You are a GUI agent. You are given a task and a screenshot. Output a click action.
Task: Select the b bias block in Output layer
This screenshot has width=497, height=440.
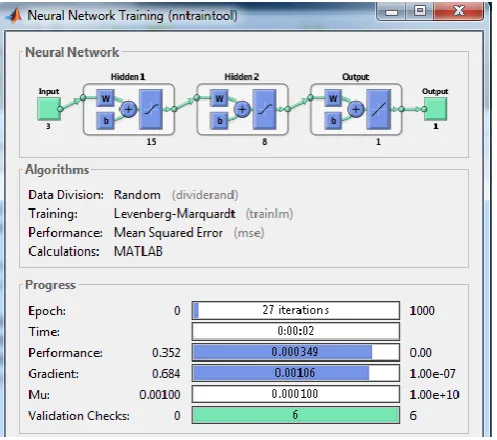point(333,121)
